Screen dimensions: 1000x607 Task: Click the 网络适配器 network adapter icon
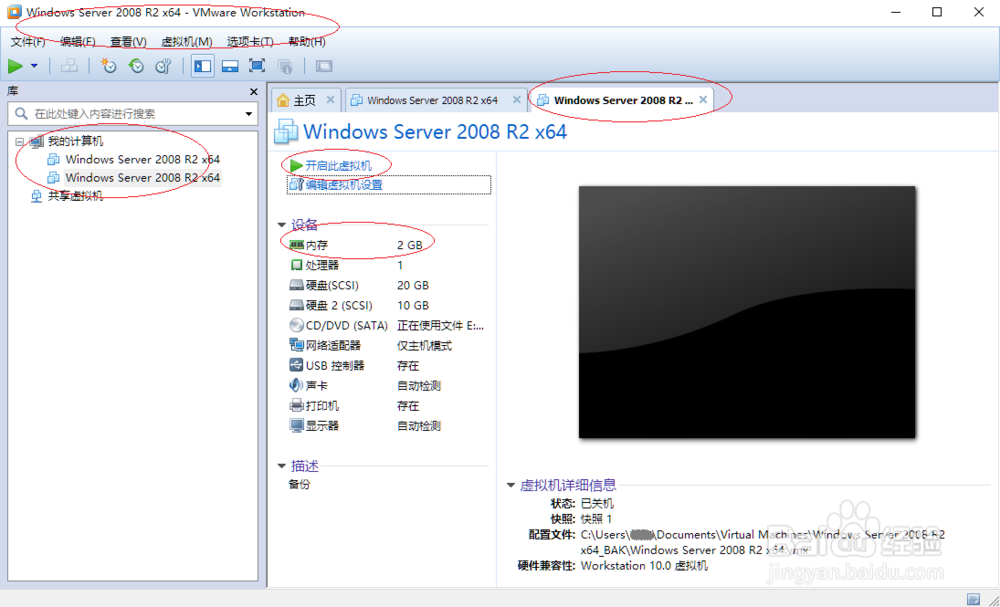pyautogui.click(x=296, y=346)
